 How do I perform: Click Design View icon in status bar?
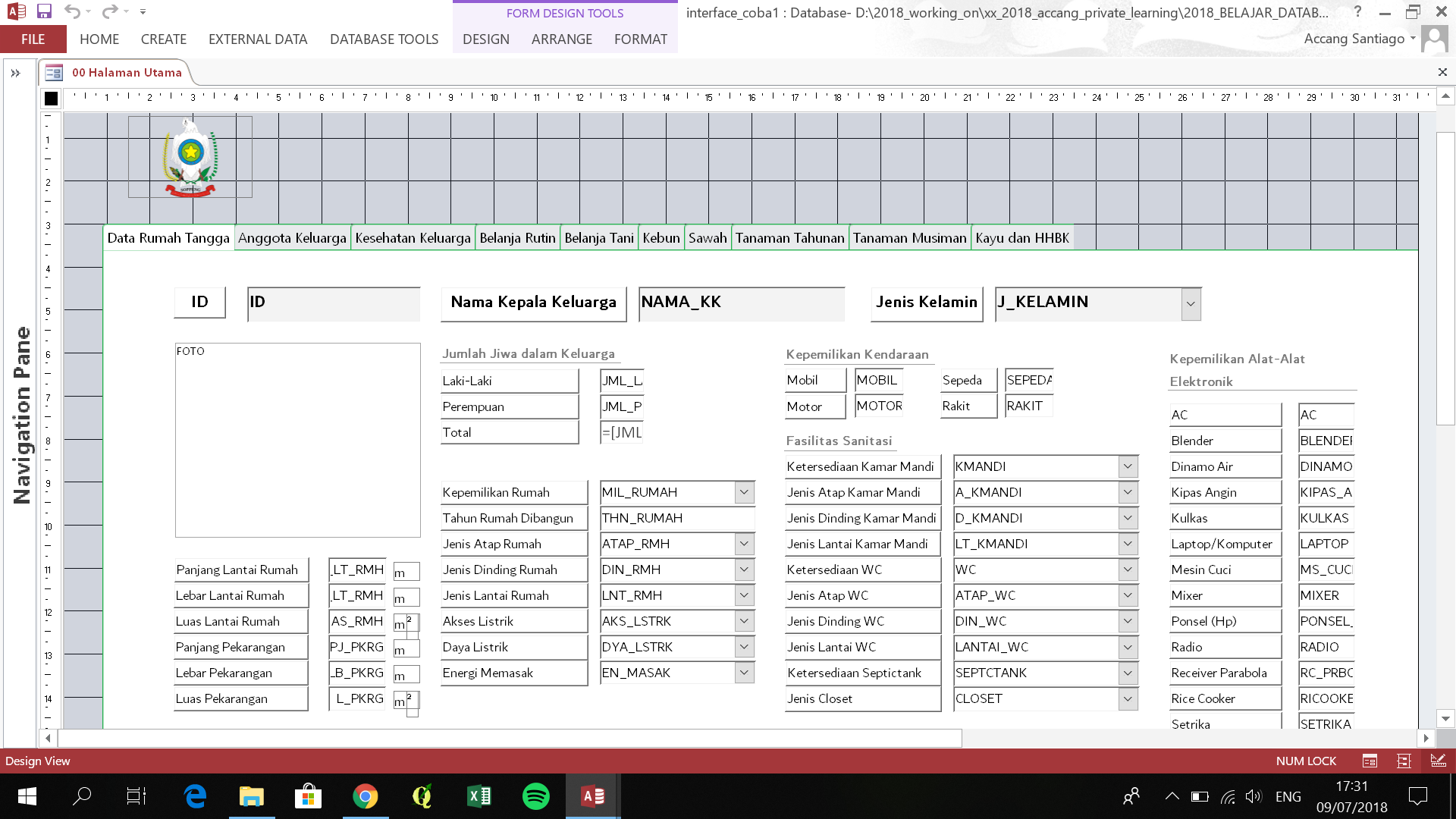pos(1437,761)
